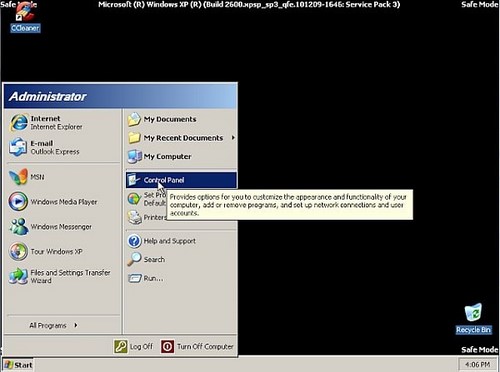Click the red Turn Off Computer icon

(x=167, y=347)
